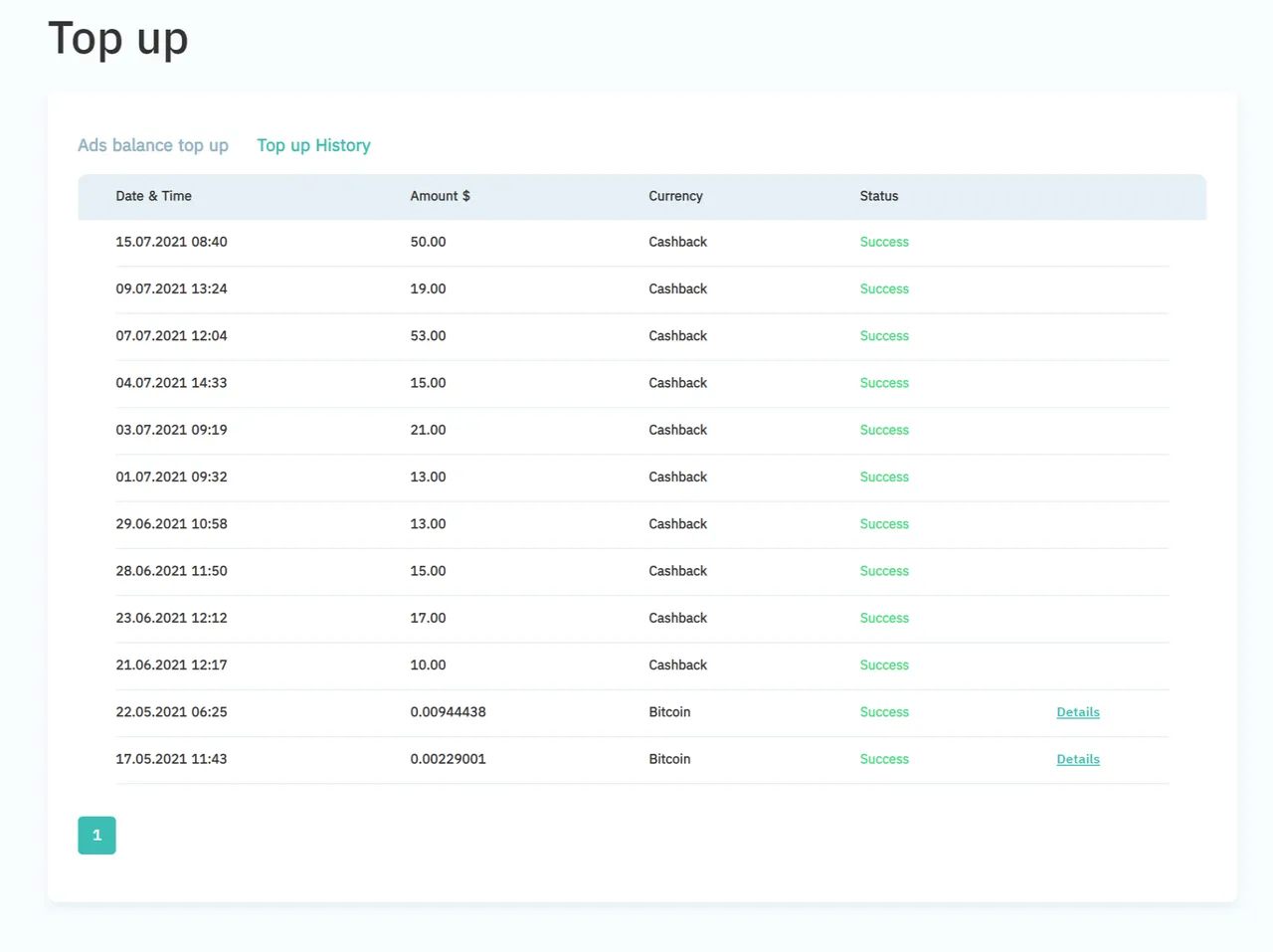
Task: Click the Currency column header
Action: point(675,196)
